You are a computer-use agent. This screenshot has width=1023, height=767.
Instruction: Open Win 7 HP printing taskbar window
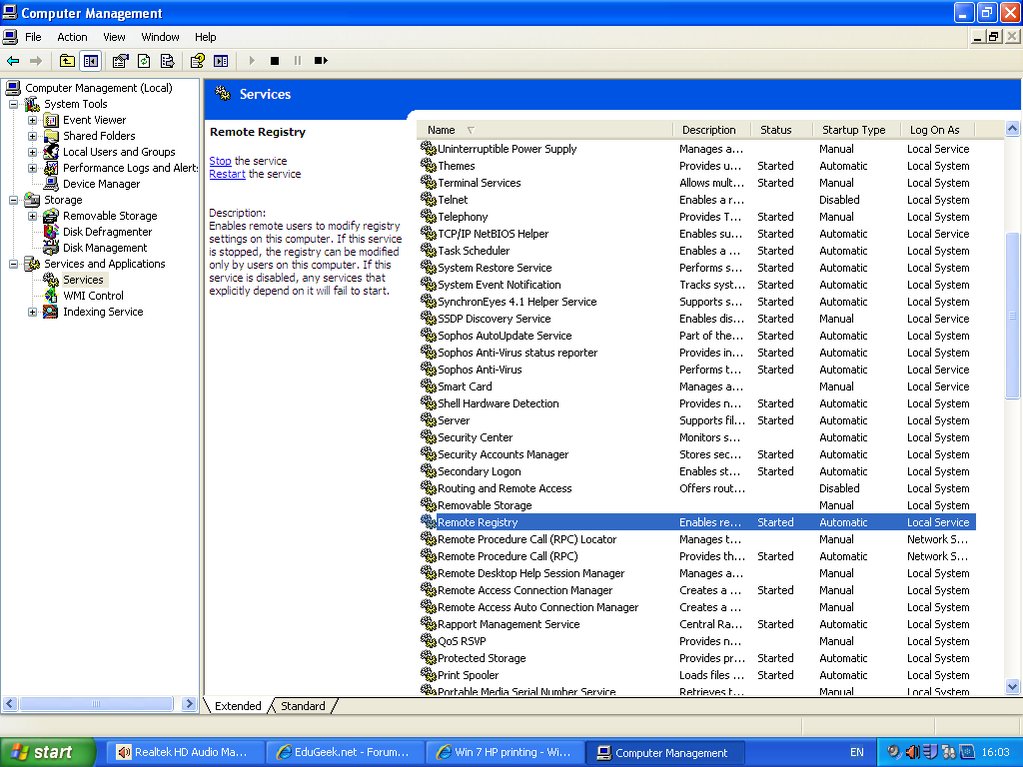tap(504, 752)
